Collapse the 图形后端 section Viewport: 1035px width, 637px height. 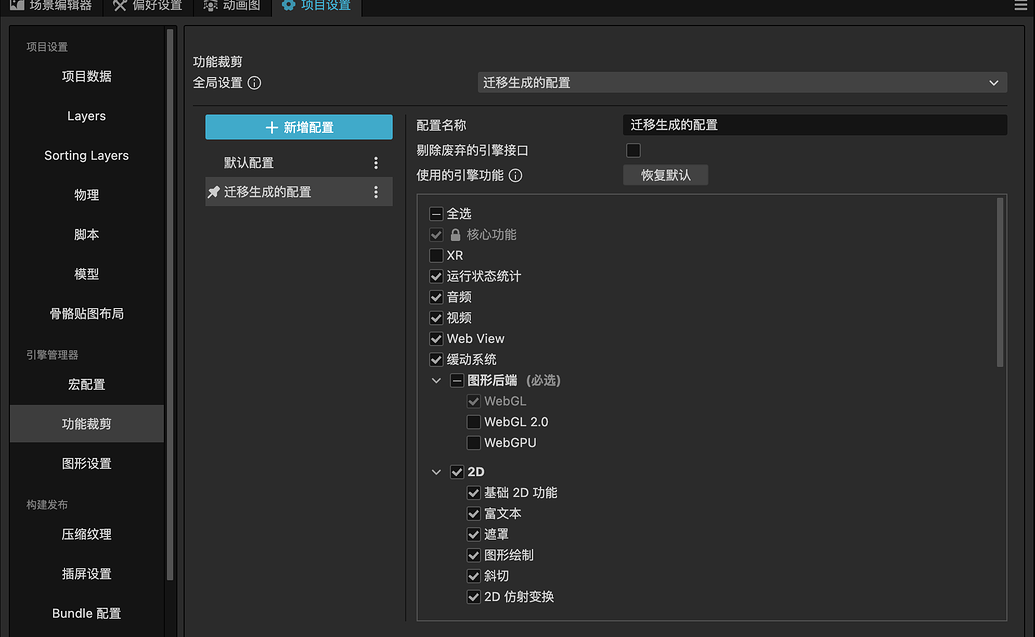435,380
